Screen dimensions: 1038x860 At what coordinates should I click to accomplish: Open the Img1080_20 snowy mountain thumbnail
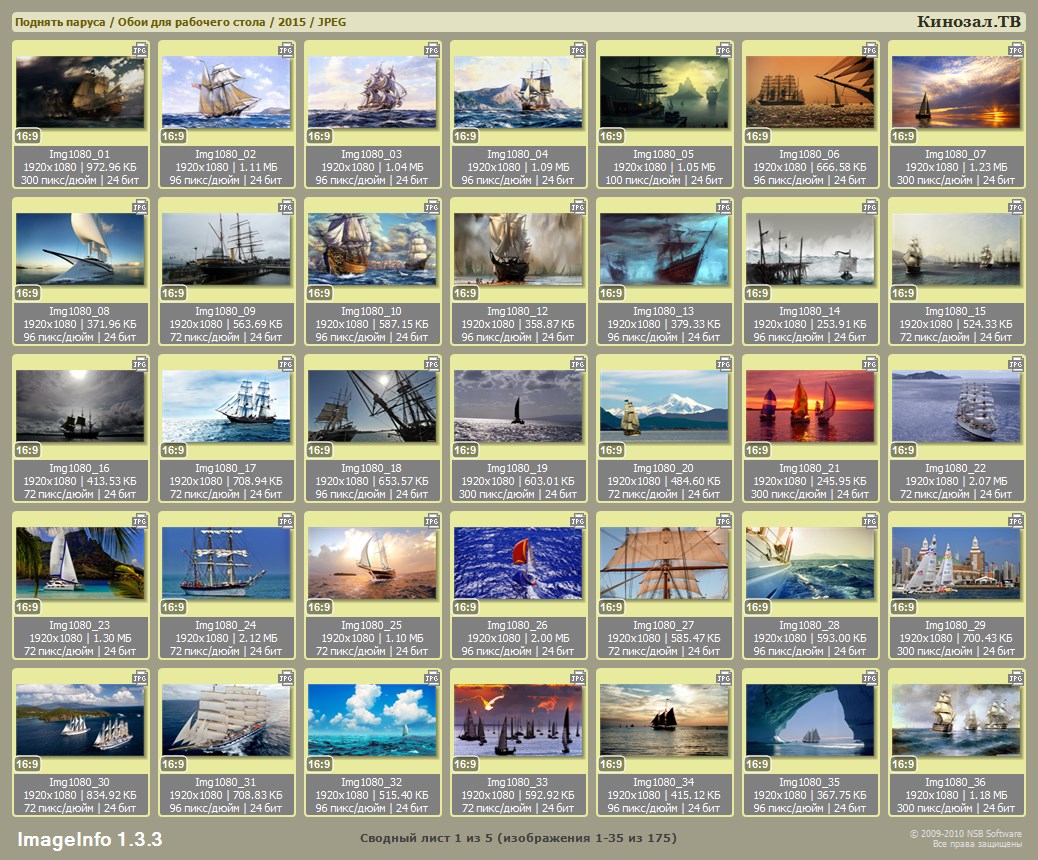point(664,406)
